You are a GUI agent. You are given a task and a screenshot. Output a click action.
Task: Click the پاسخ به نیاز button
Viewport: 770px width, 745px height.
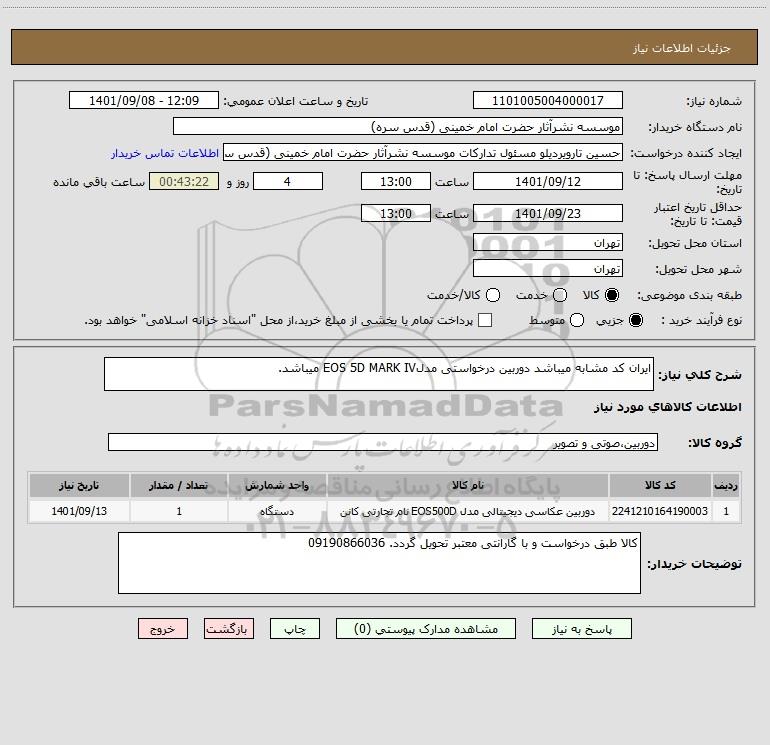click(581, 629)
